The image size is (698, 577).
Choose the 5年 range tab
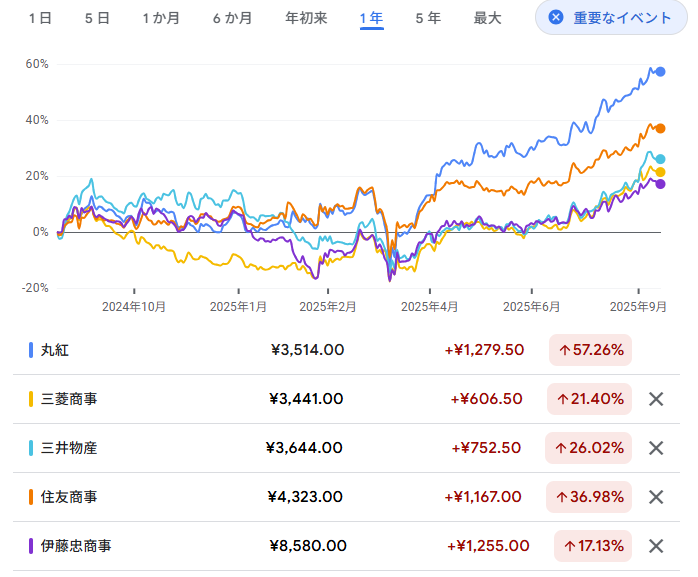[428, 18]
